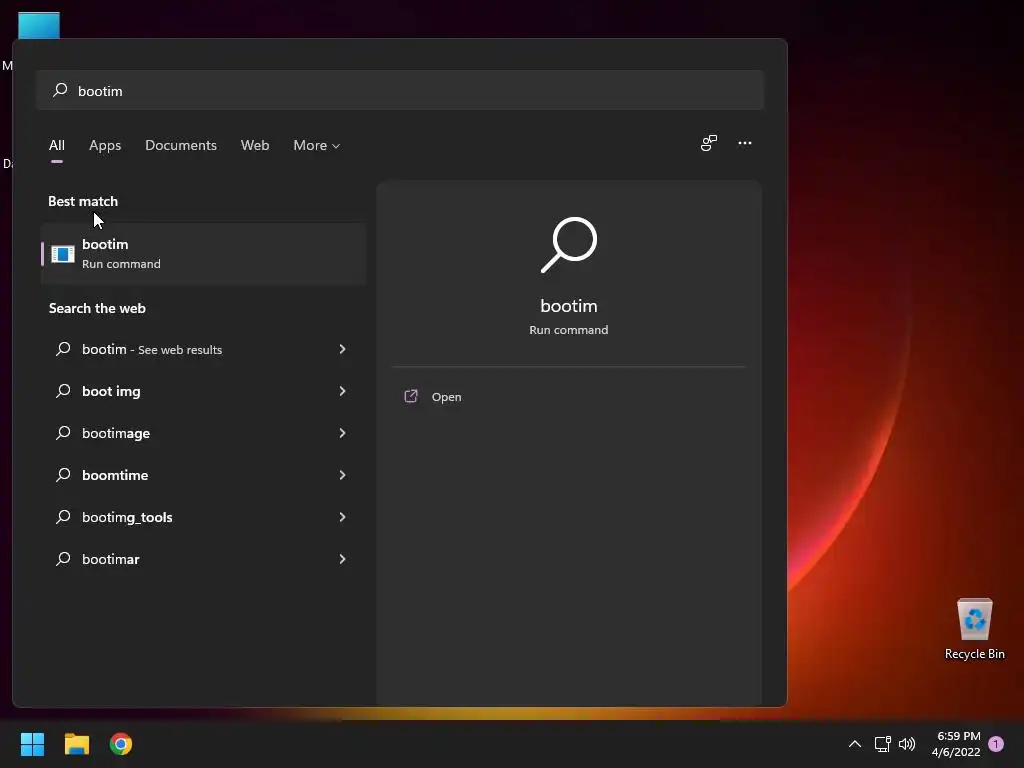Switch to the Documents tab
Screen dimensions: 1024x768
point(181,145)
